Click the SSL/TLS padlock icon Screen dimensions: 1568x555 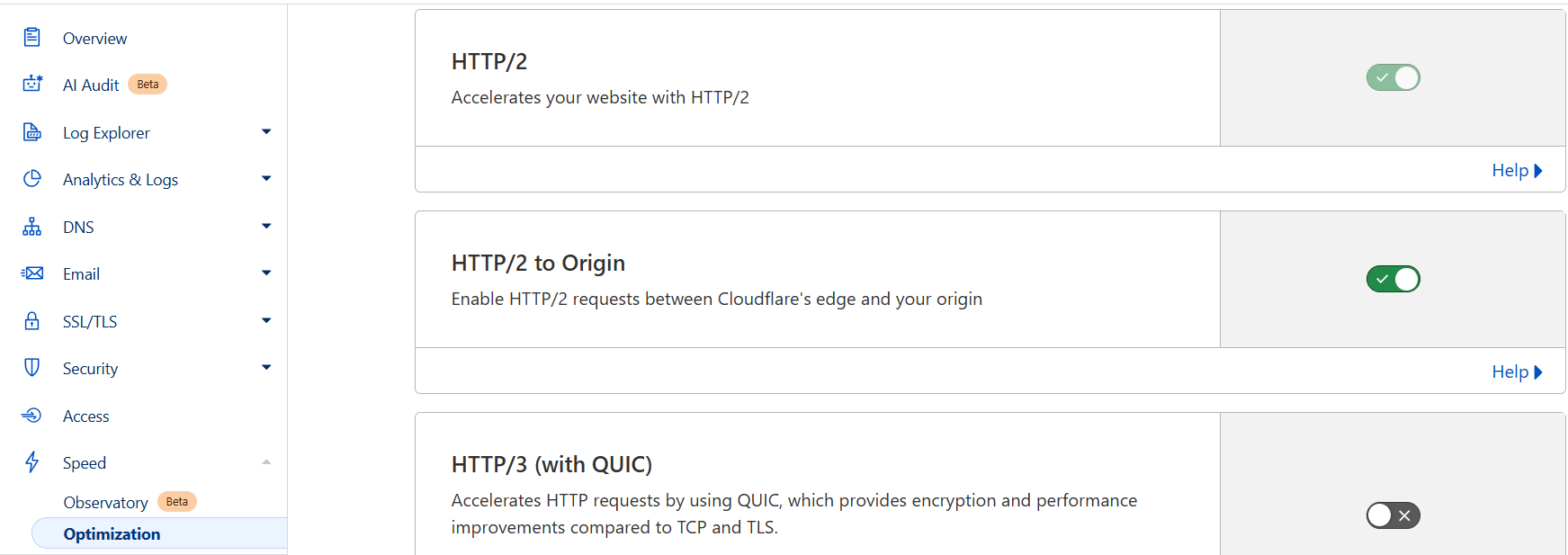click(32, 320)
